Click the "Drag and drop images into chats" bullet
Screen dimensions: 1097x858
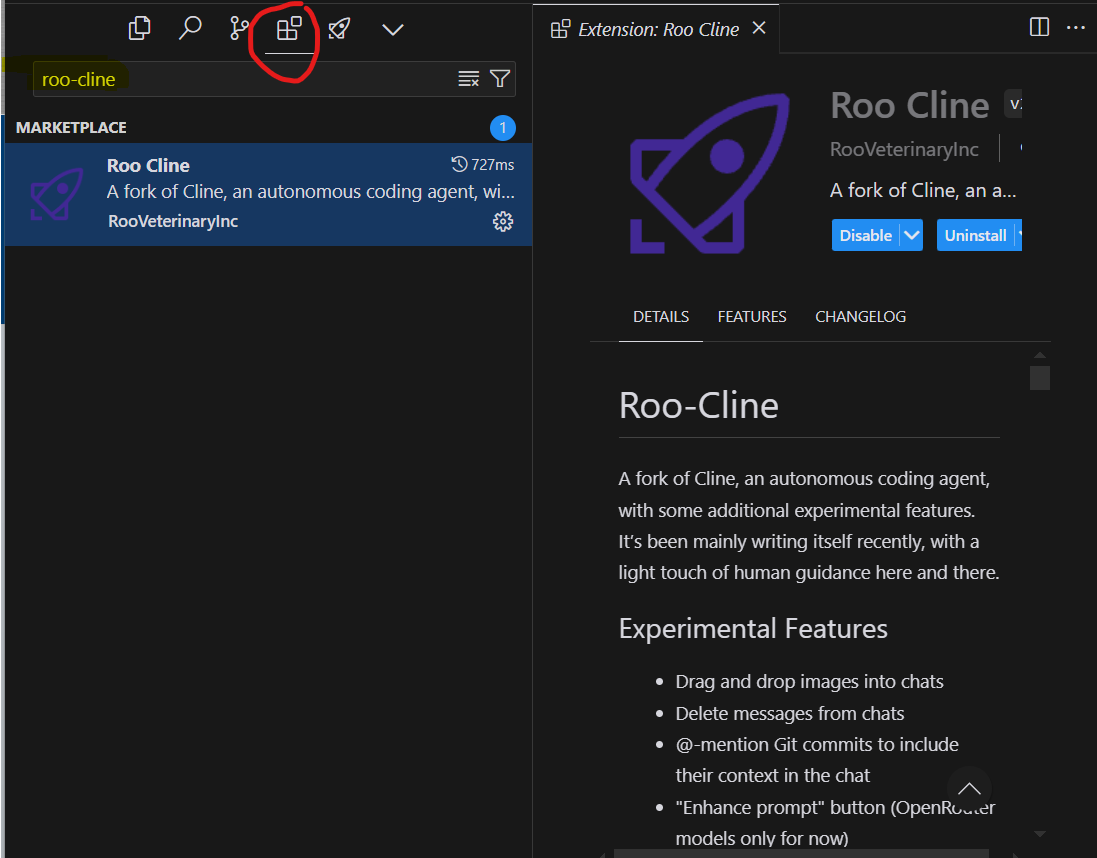click(809, 682)
